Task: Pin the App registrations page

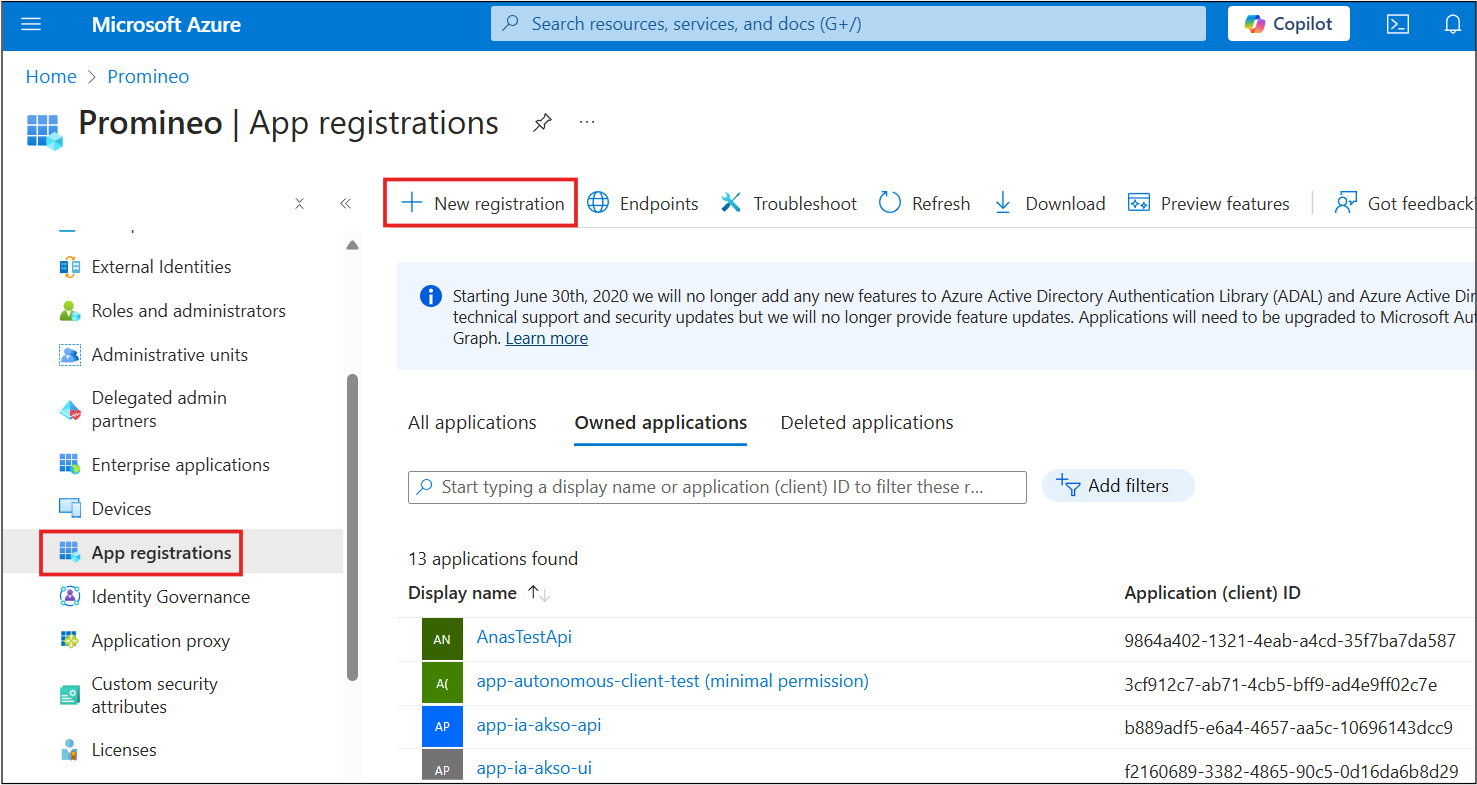Action: tap(542, 123)
